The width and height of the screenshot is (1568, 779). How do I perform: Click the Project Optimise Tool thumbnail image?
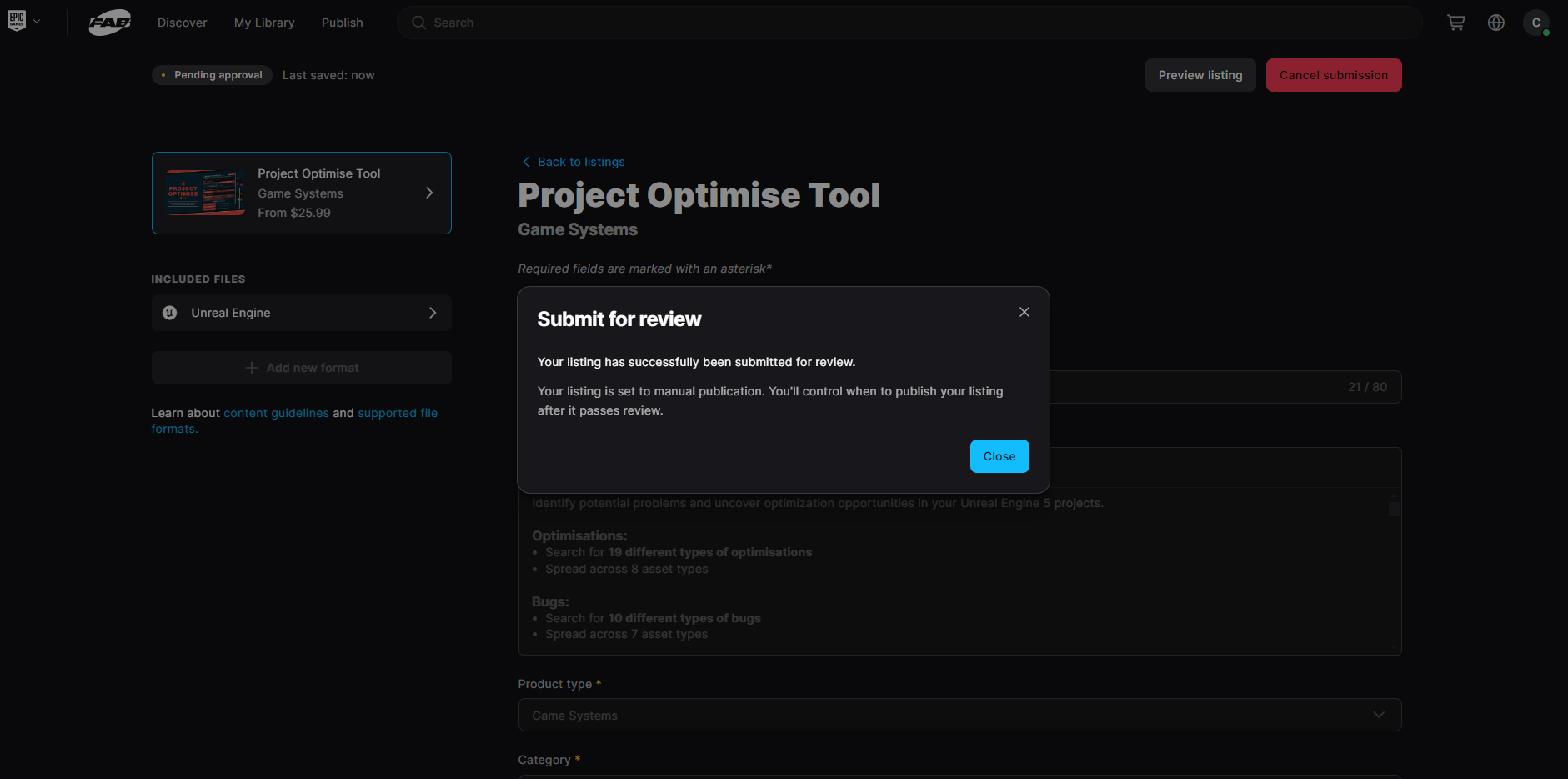[x=205, y=193]
